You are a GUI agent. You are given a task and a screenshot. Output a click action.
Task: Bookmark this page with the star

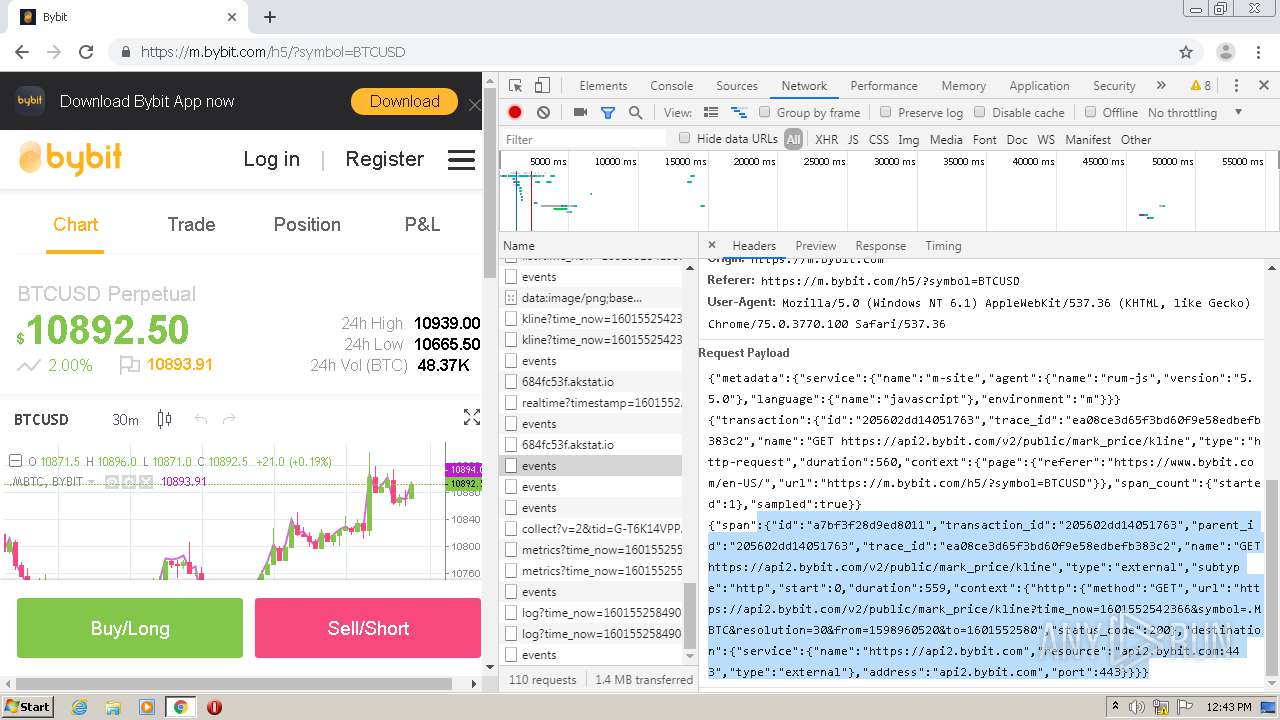pyautogui.click(x=1186, y=52)
